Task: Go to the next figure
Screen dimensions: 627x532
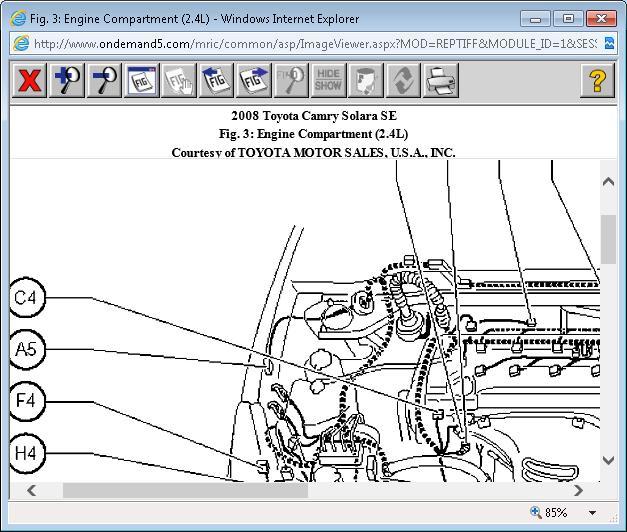Action: click(x=254, y=80)
